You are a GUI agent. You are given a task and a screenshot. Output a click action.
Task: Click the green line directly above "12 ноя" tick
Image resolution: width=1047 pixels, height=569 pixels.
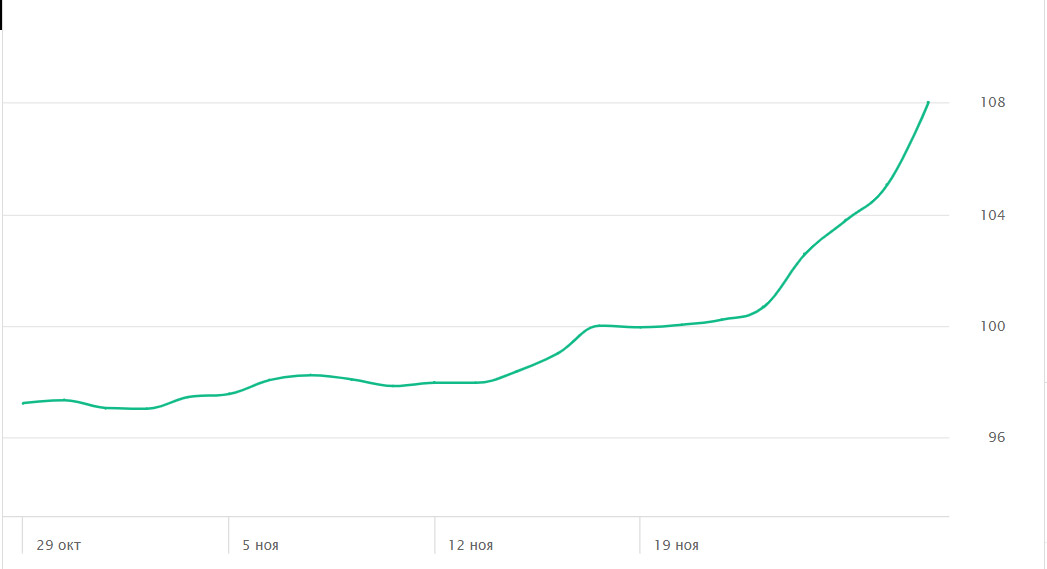435,382
